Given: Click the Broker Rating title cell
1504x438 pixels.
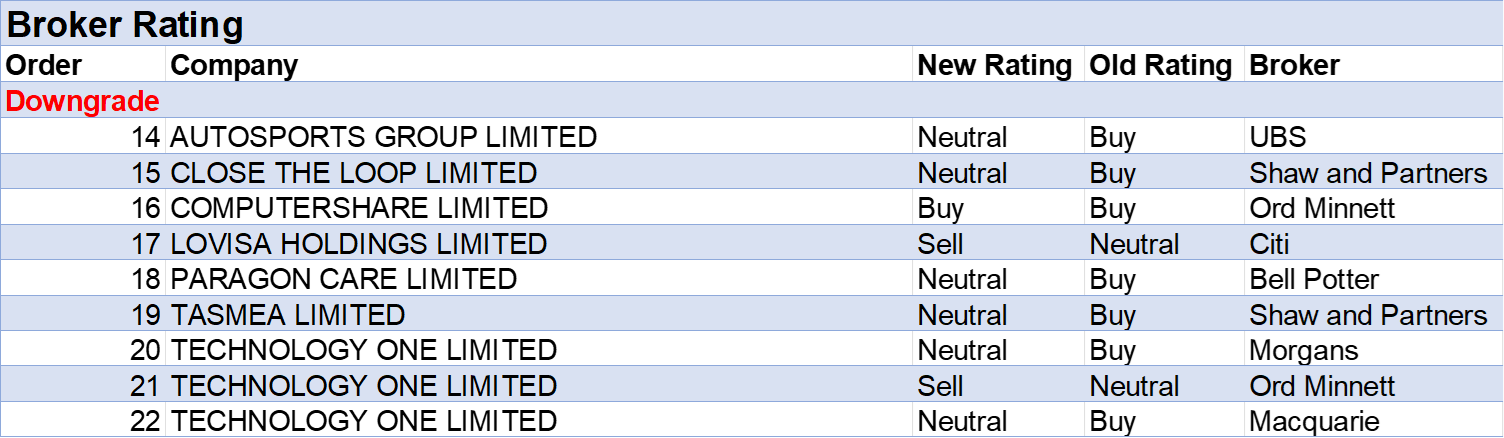Looking at the screenshot, I should (125, 25).
